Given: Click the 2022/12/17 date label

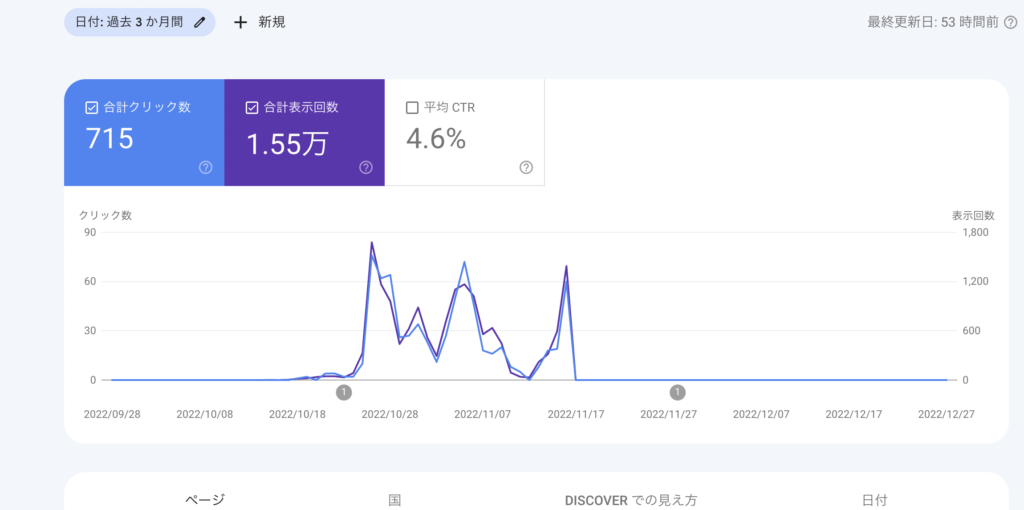Looking at the screenshot, I should click(854, 415).
